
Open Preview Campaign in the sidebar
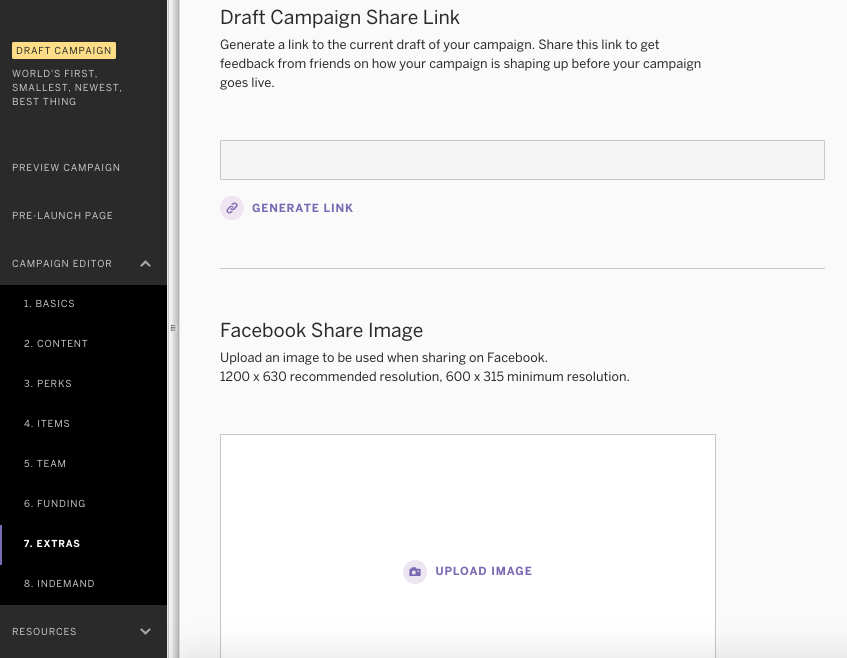point(66,167)
